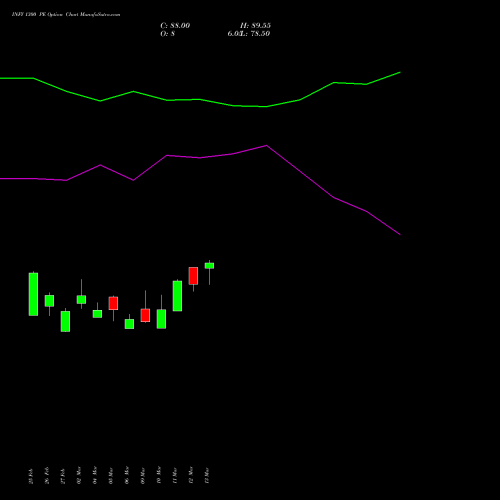500x500 pixels.
Task: Select the latest green candle for 13 Mar
Action: tap(209, 266)
